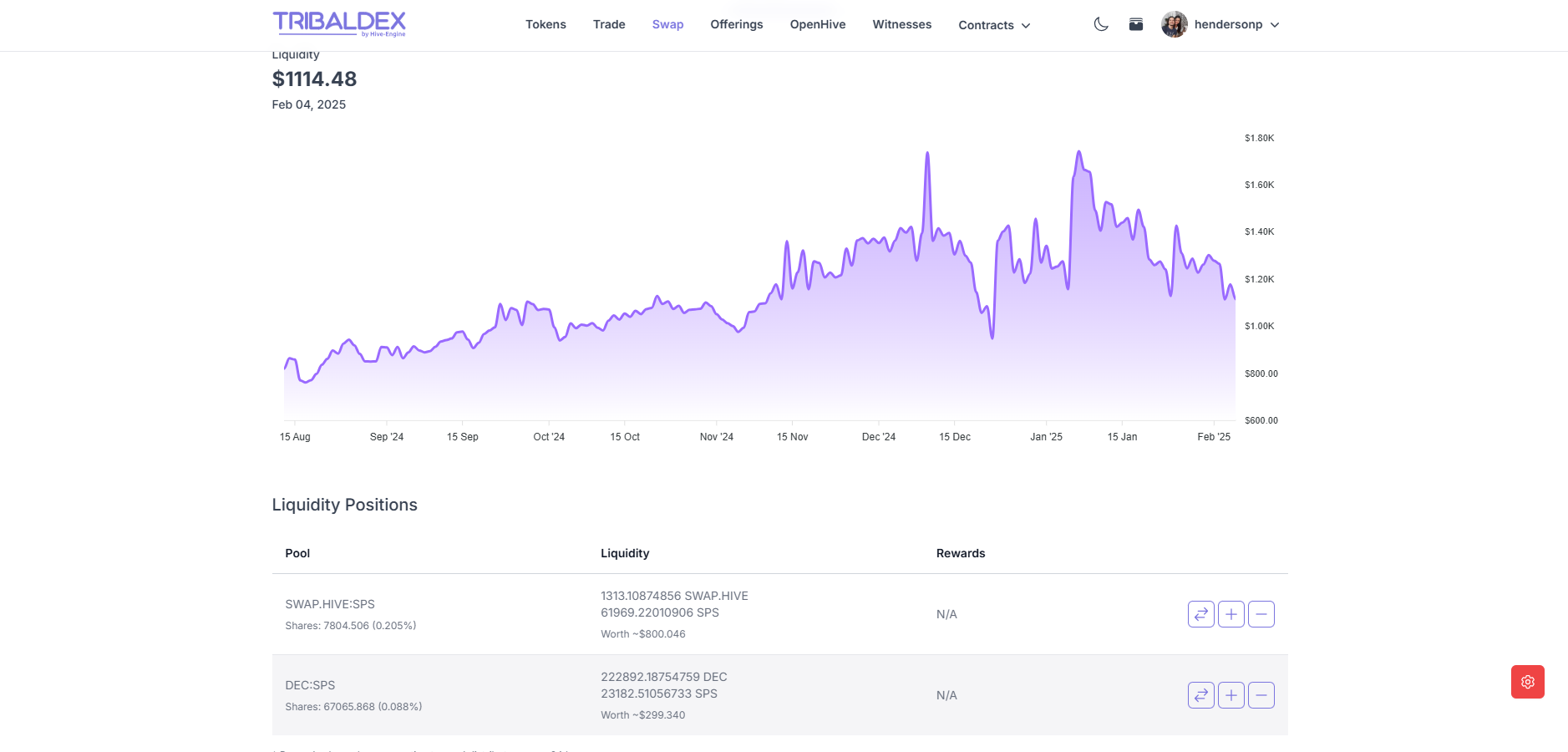This screenshot has height=752, width=1568.
Task: Select Shares: 67065.868 (0.088%) text
Action: [353, 707]
